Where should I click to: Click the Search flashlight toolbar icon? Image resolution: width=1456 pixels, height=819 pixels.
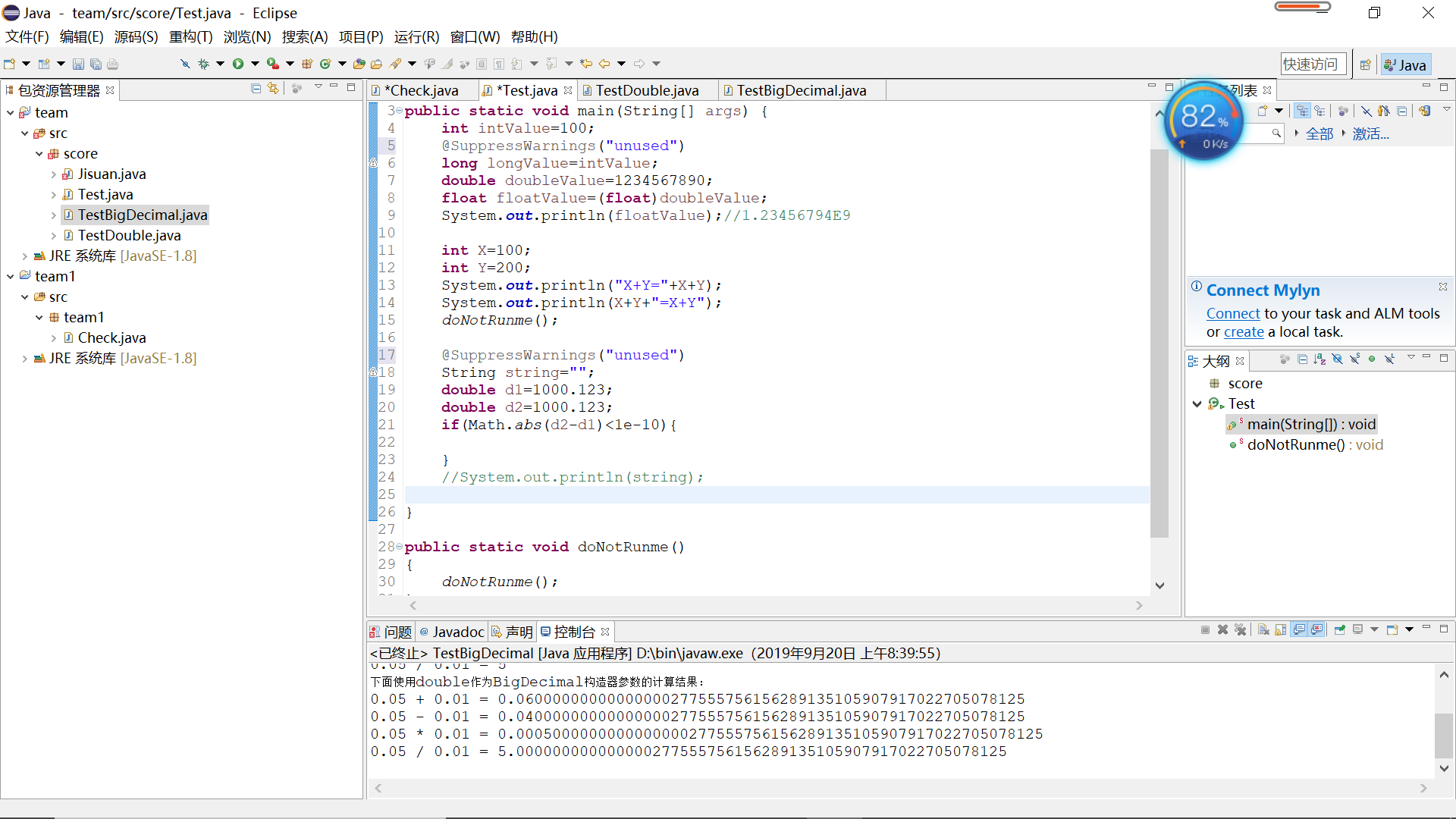tap(395, 64)
